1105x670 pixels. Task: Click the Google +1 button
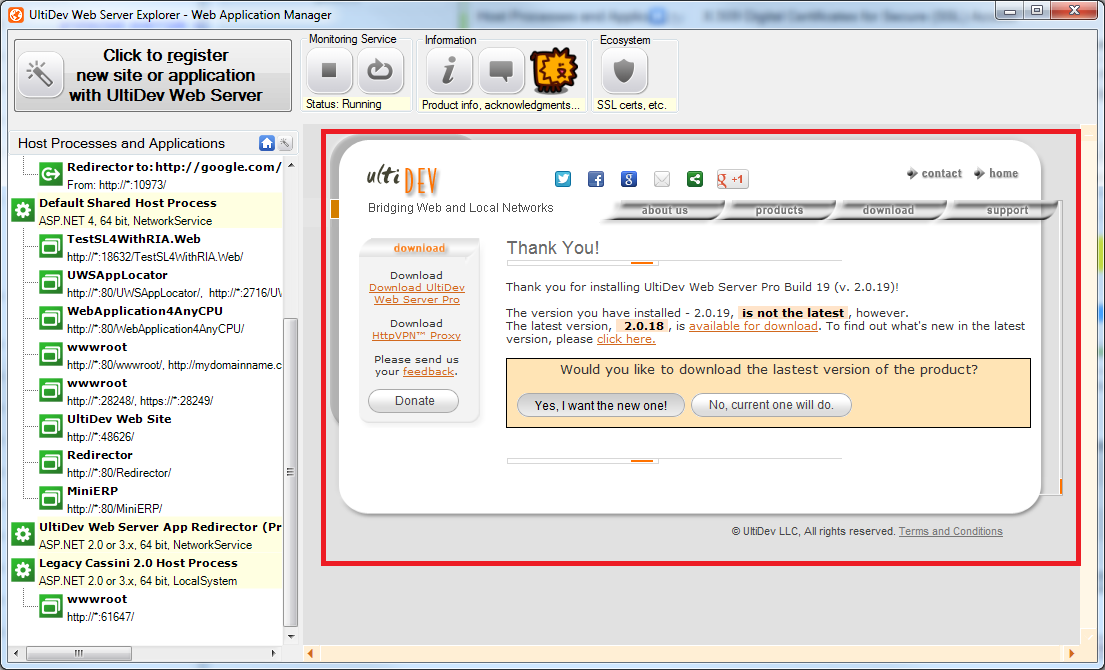pyautogui.click(x=732, y=179)
